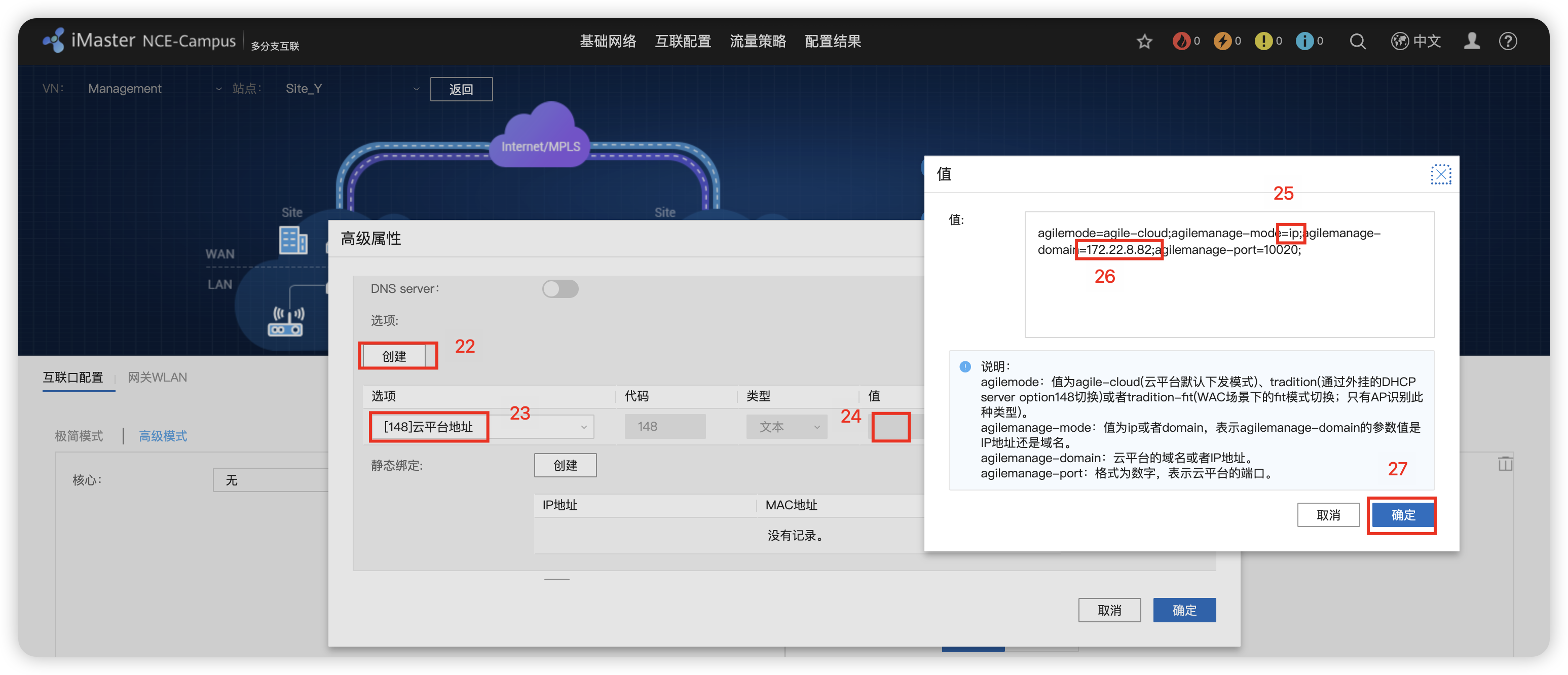Open info alarms blue icon

[1304, 42]
